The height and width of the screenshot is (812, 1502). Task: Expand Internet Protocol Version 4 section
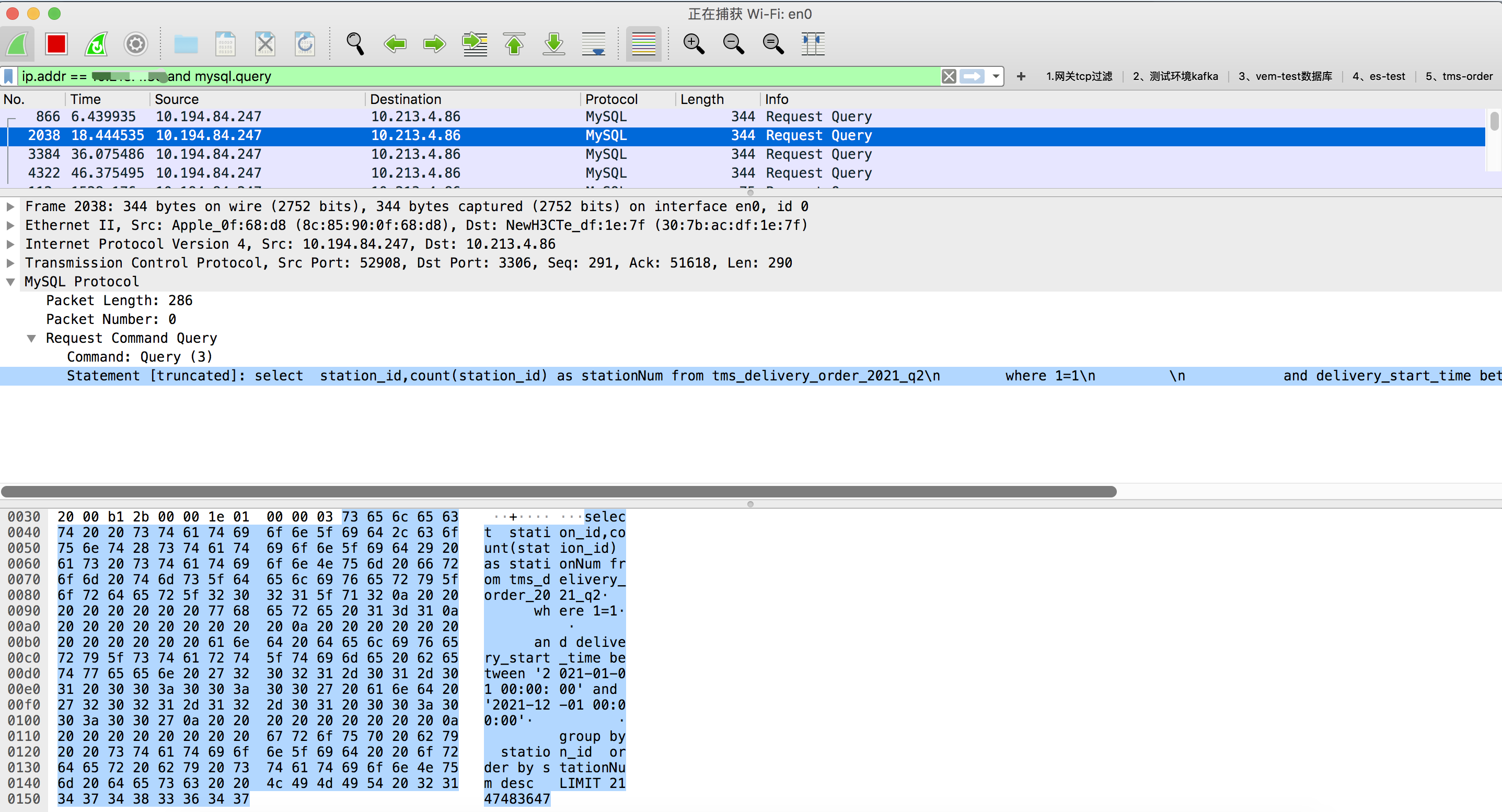pos(10,244)
